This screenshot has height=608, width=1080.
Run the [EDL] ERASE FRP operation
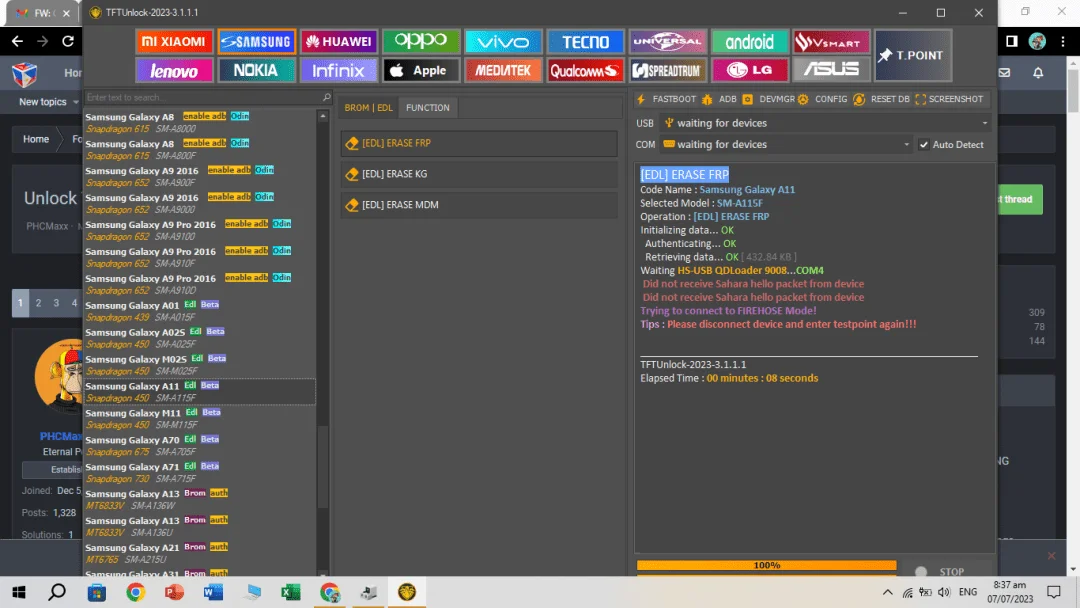[x=479, y=143]
